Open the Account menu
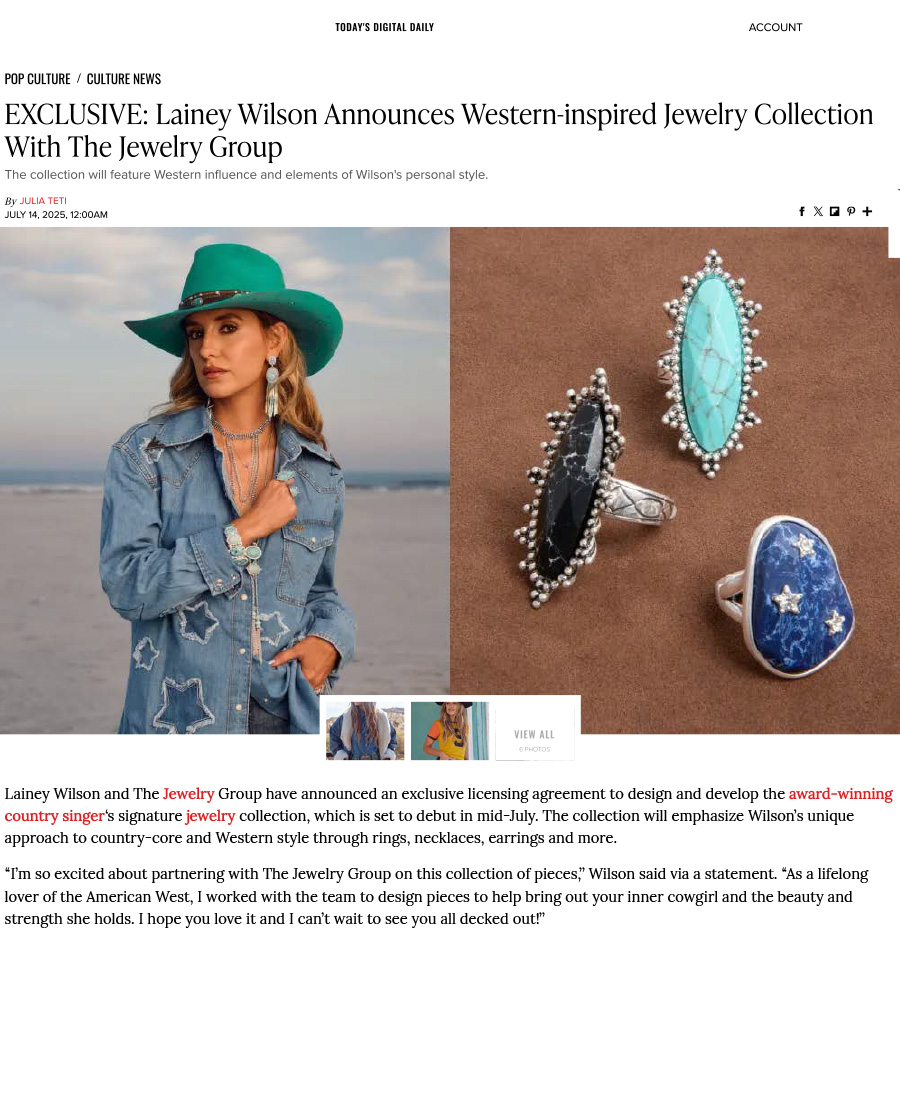Image resolution: width=900 pixels, height=1100 pixels. 775,27
